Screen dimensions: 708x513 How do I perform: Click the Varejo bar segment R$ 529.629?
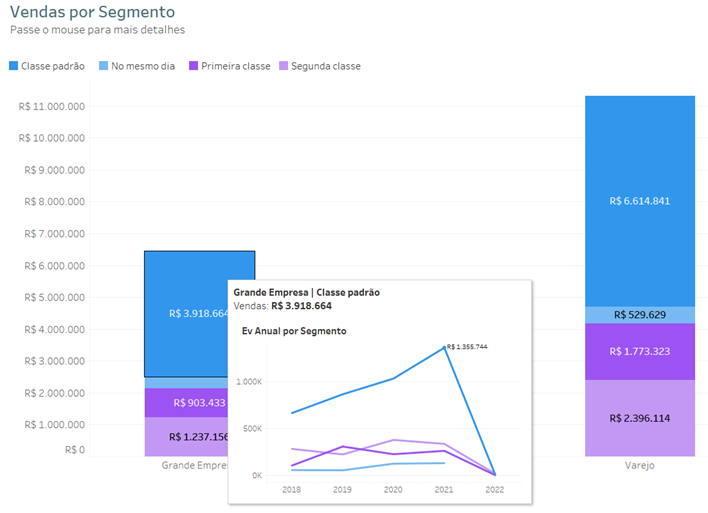pos(640,315)
